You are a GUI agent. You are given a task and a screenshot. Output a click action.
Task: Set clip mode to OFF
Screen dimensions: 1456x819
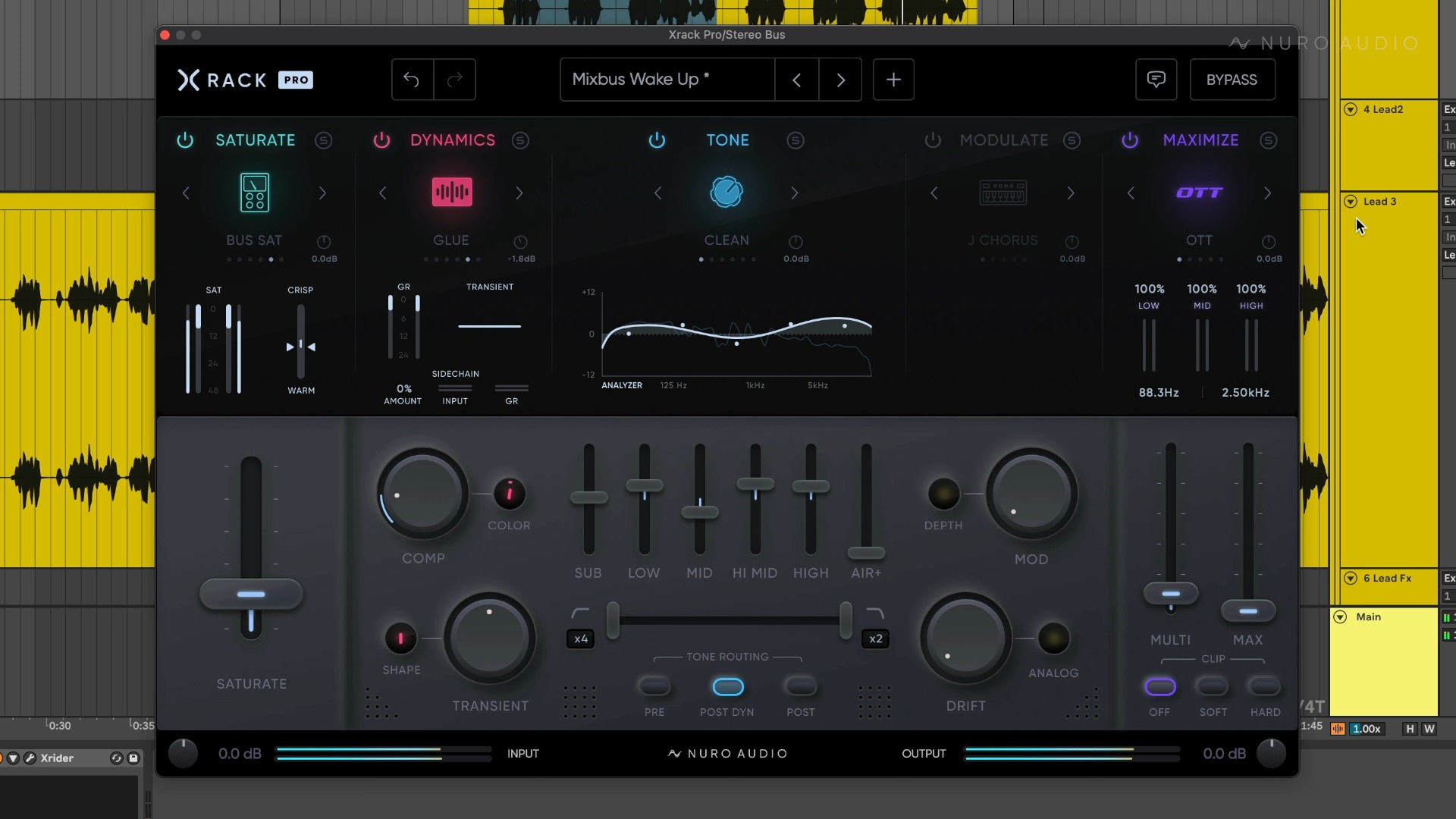click(x=1160, y=687)
